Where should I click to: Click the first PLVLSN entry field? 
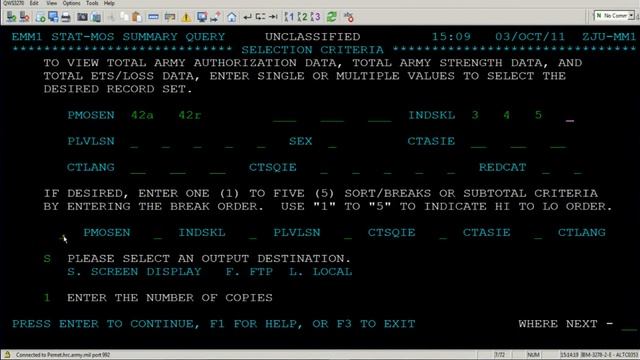pos(134,142)
